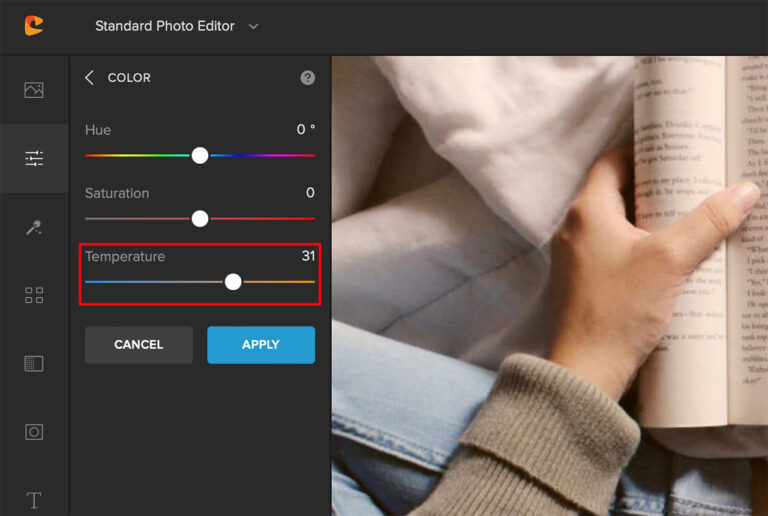Click the Hue value field
Screen dimensions: 768x516
(x=306, y=129)
